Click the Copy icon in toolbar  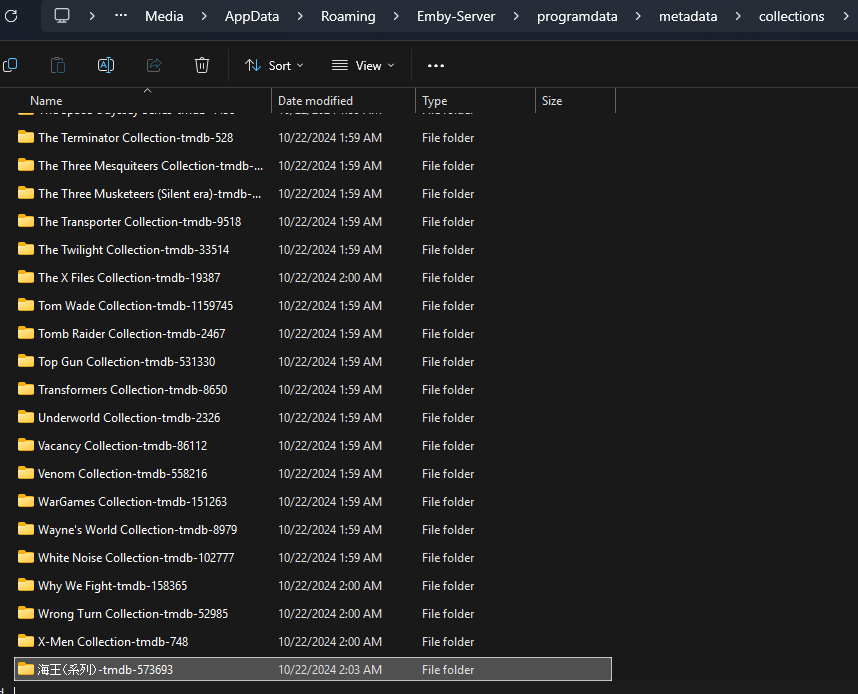click(10, 65)
